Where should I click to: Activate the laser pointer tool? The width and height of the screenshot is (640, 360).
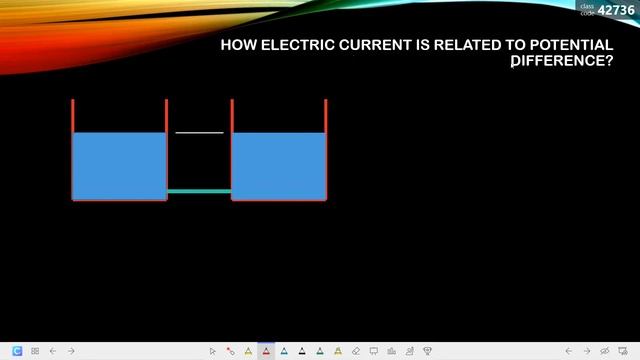tap(230, 351)
